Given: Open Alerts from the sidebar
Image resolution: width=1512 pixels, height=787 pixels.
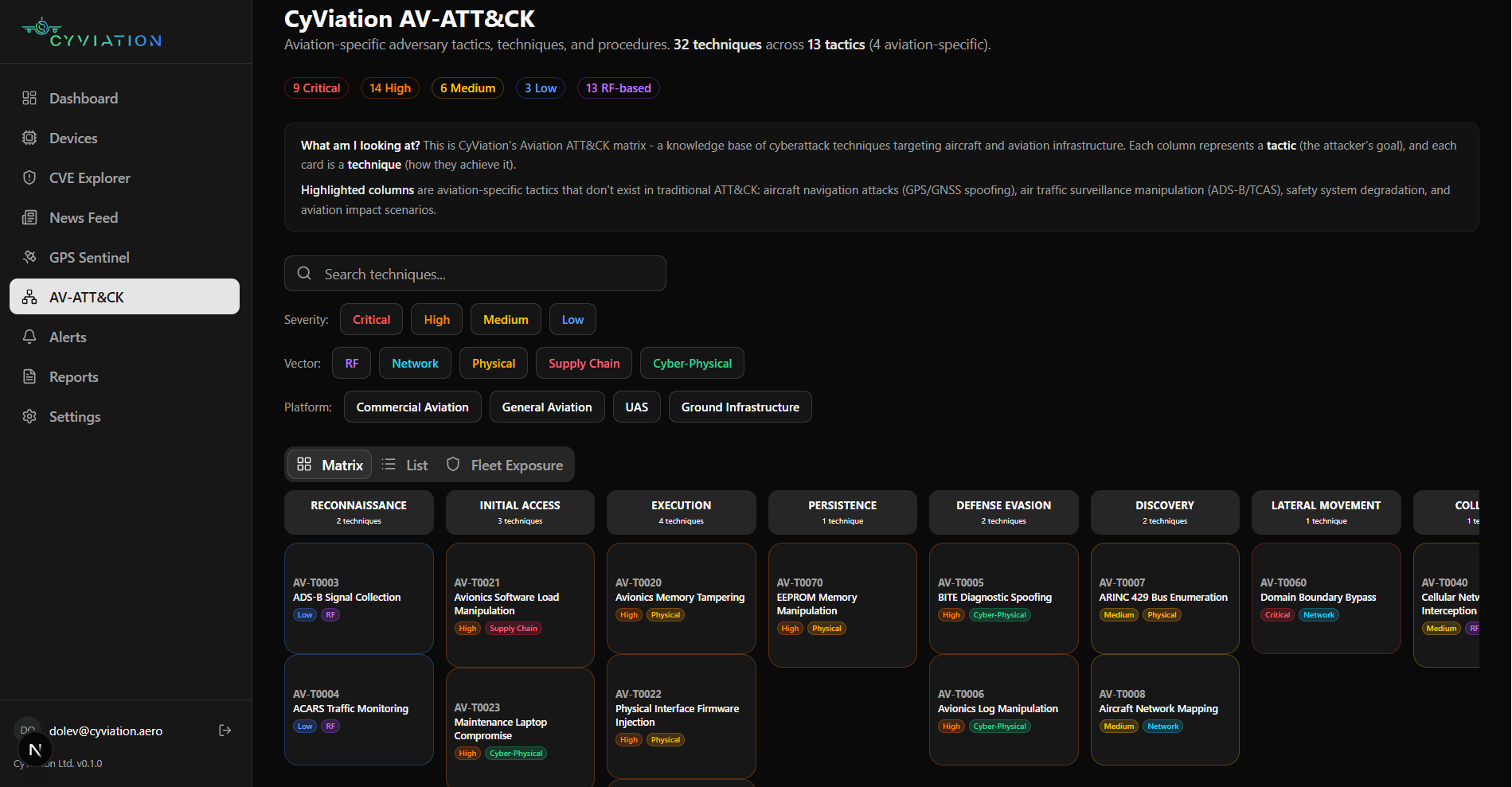Looking at the screenshot, I should [124, 337].
